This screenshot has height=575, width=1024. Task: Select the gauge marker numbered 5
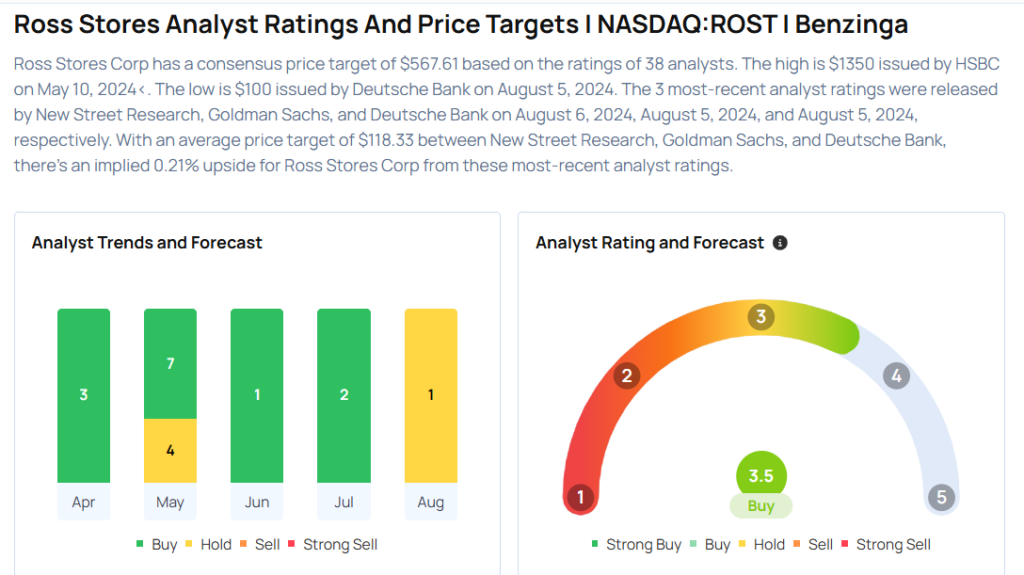click(941, 497)
